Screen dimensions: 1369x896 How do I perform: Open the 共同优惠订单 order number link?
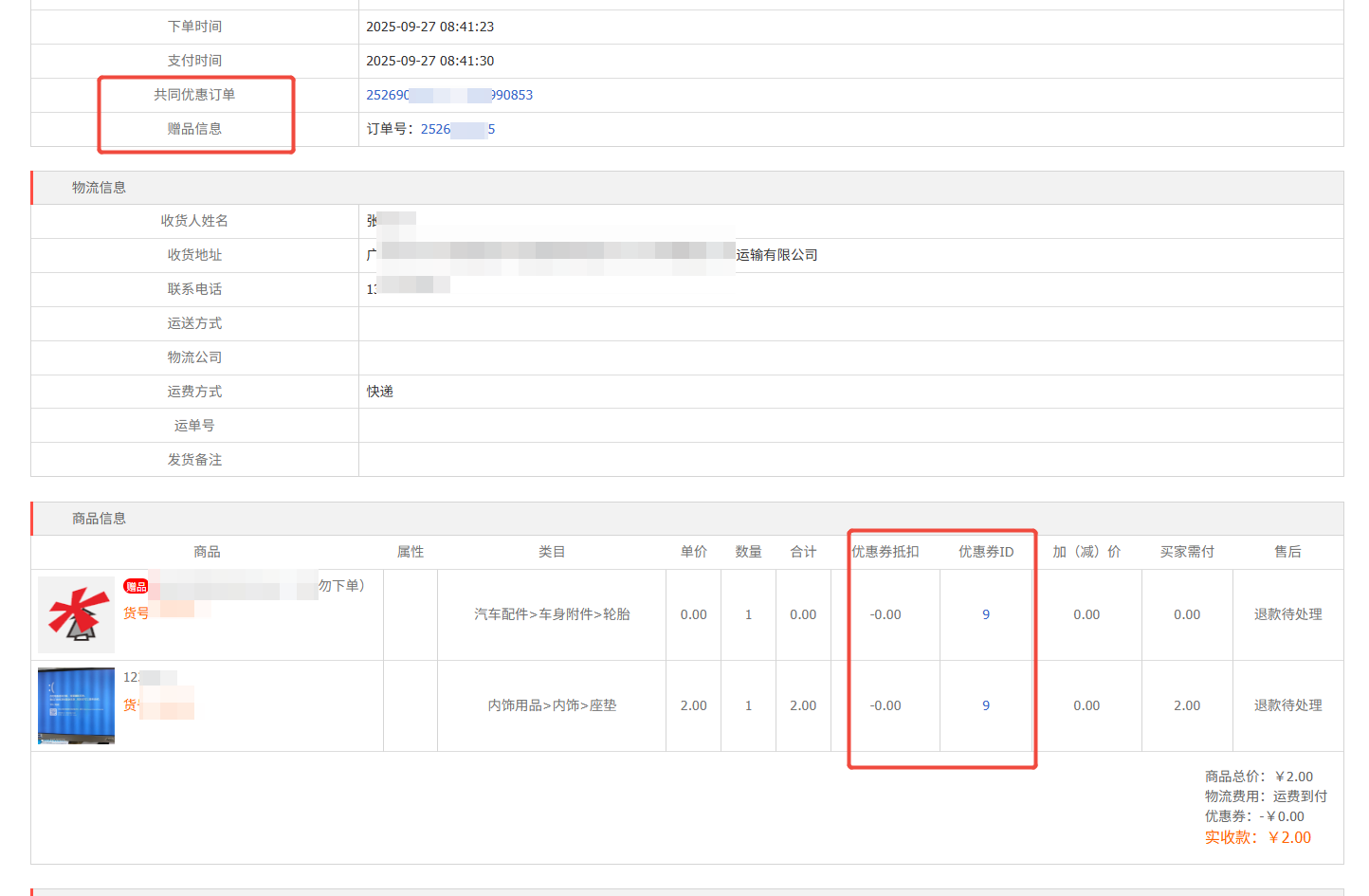pyautogui.click(x=448, y=95)
